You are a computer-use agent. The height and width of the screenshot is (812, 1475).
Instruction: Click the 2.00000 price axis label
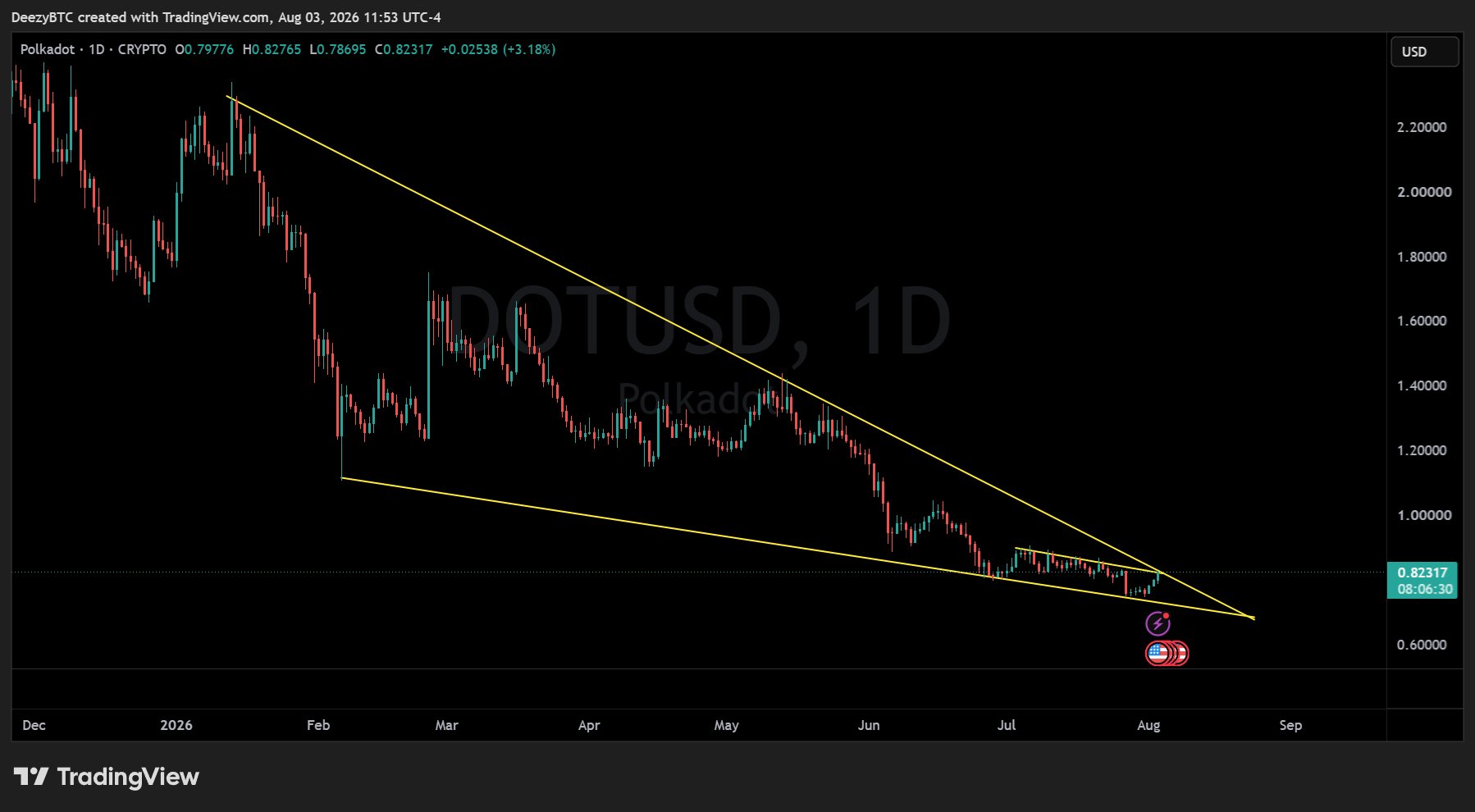point(1424,192)
